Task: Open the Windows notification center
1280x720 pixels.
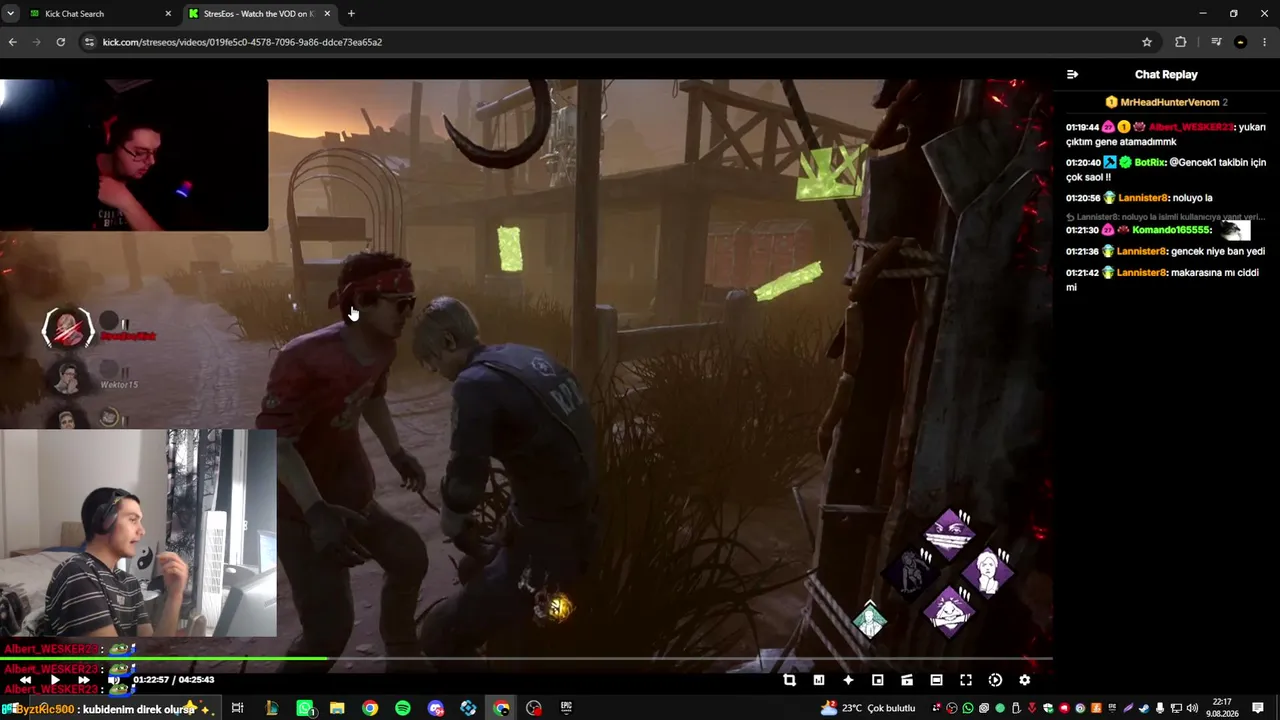Action: pos(1258,709)
